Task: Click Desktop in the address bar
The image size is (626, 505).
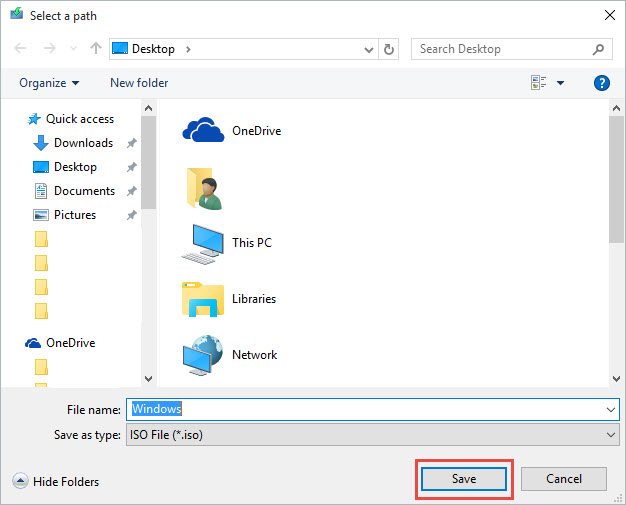Action: (x=153, y=49)
